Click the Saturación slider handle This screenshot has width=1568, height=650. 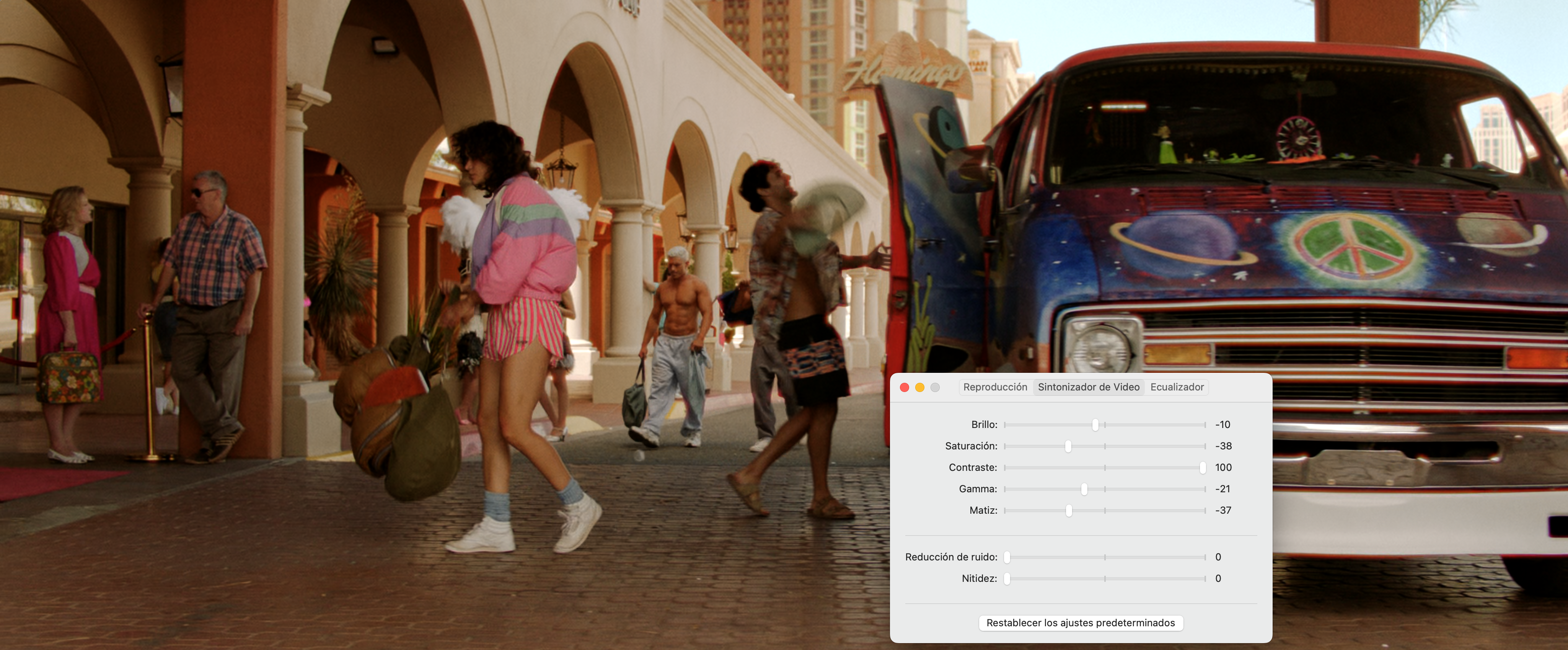coord(1068,446)
